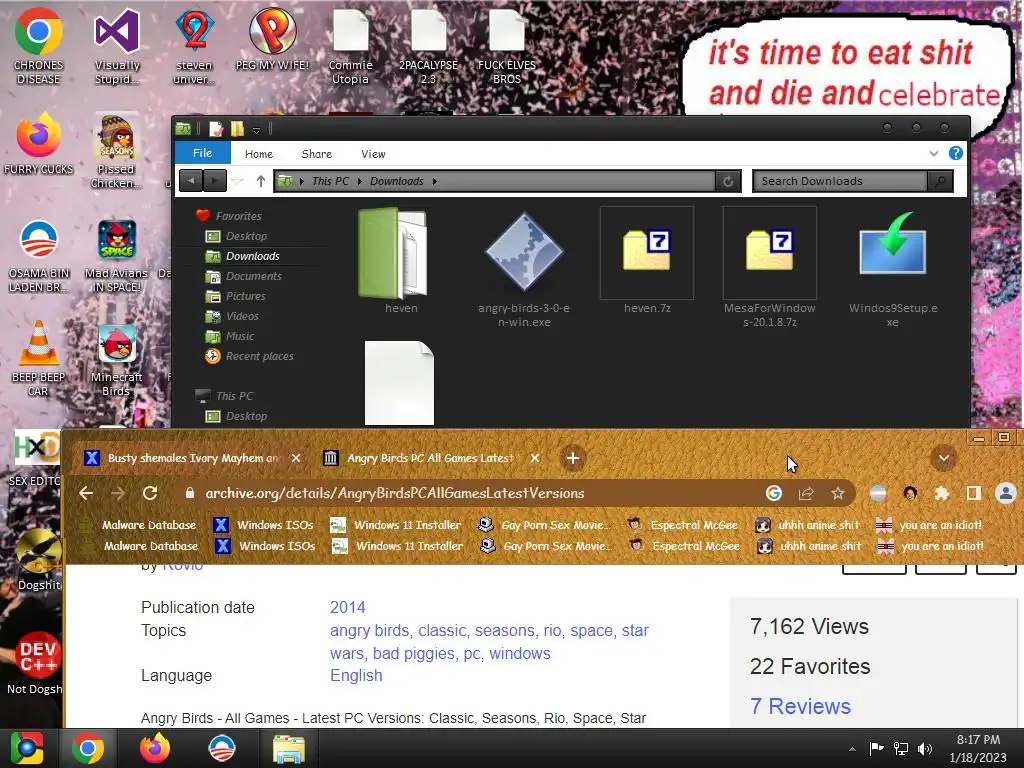Image resolution: width=1024 pixels, height=768 pixels.
Task: Expand the Downloads breadcrumb arrow
Action: point(434,181)
